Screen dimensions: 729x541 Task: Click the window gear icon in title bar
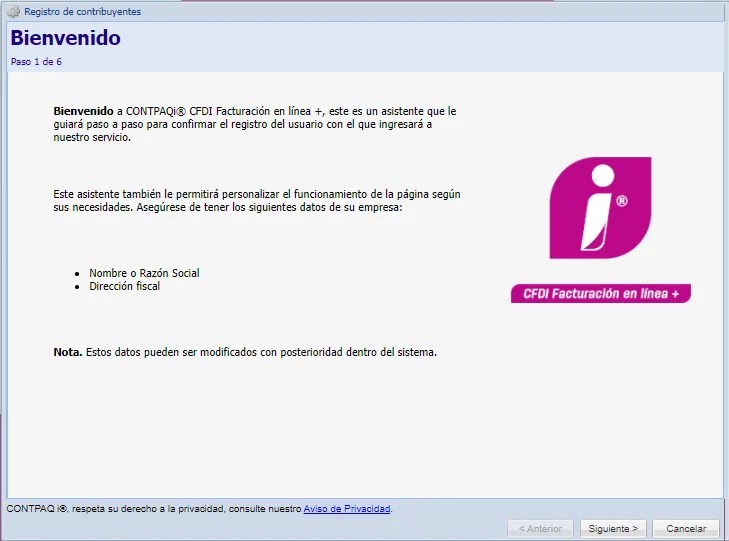pyautogui.click(x=13, y=12)
